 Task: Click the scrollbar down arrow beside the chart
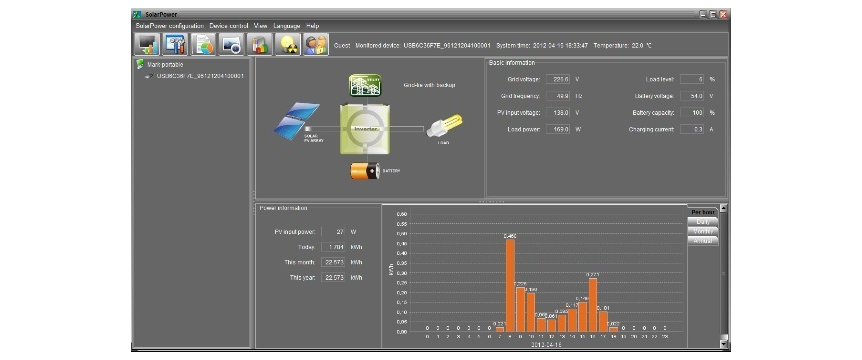pos(723,344)
